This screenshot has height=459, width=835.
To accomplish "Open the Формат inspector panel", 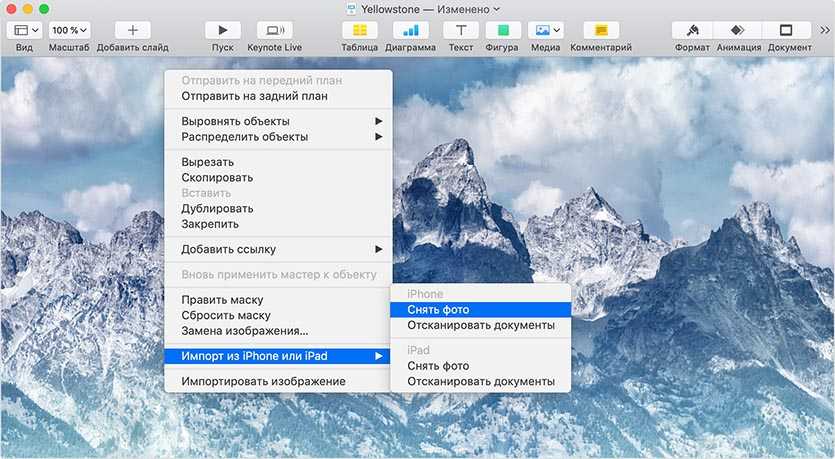I will tap(692, 30).
